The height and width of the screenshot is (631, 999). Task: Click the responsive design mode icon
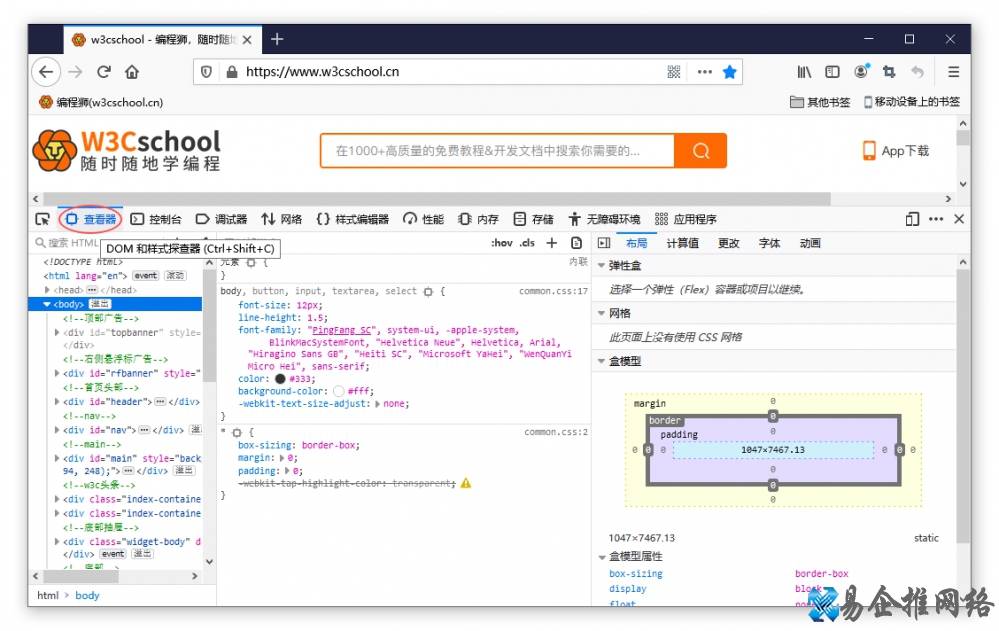pyautogui.click(x=912, y=219)
